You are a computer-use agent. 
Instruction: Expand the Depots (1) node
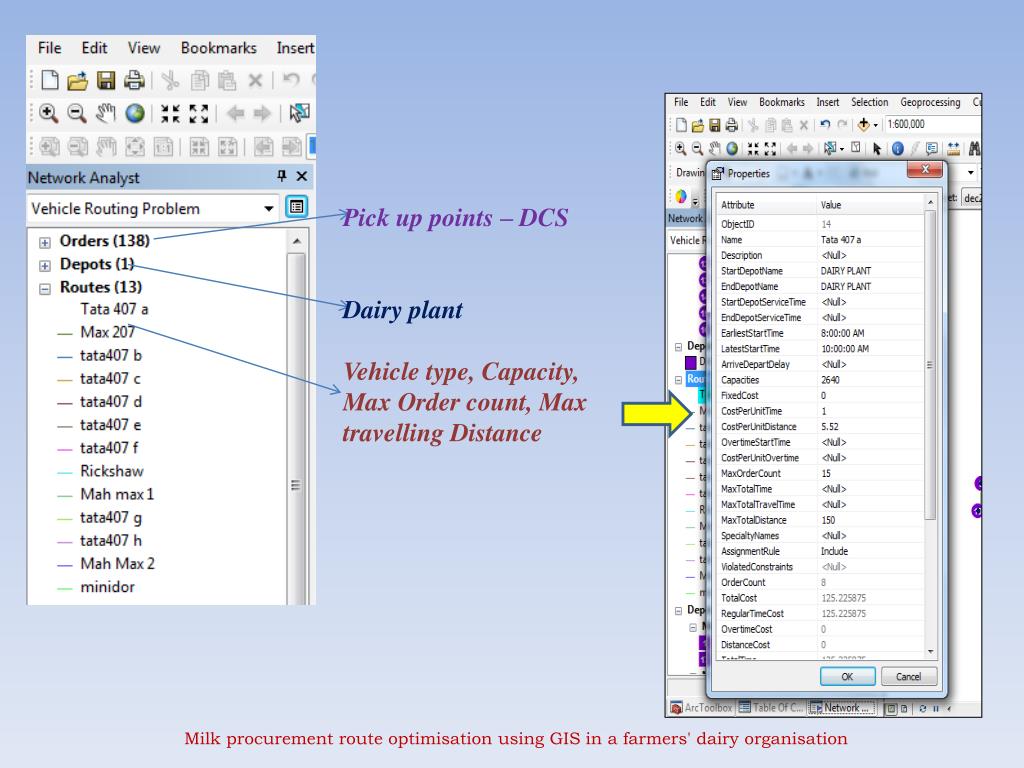pyautogui.click(x=44, y=266)
